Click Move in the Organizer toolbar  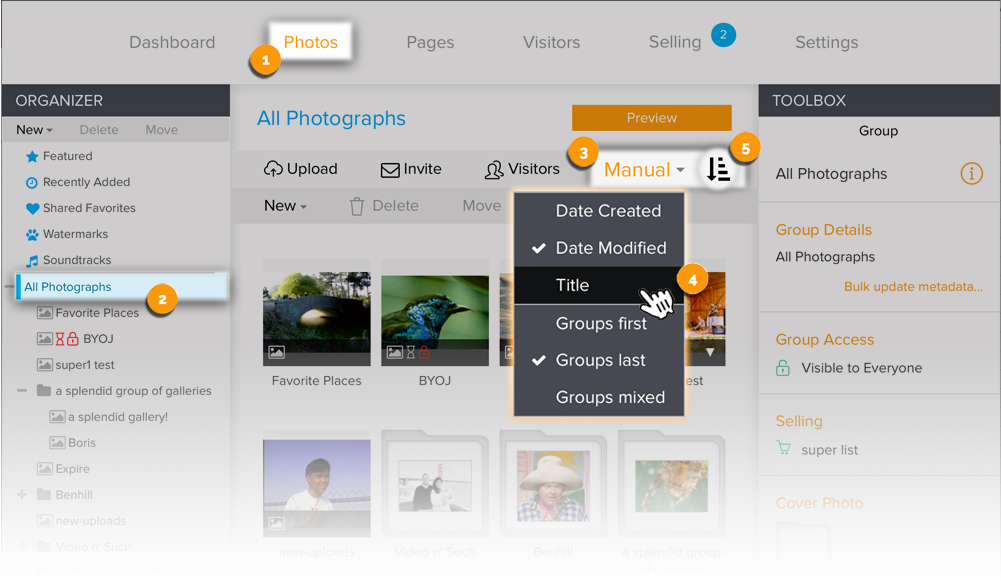point(162,130)
